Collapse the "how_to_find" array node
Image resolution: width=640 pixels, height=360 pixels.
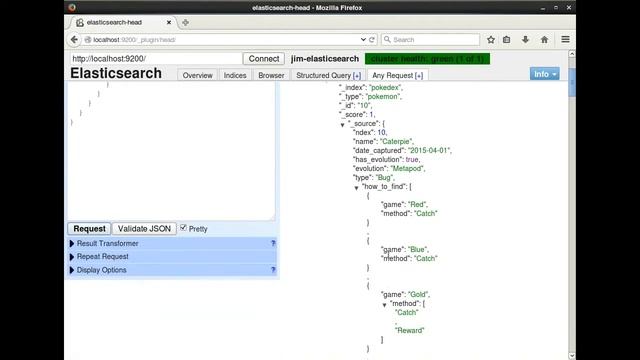356,188
